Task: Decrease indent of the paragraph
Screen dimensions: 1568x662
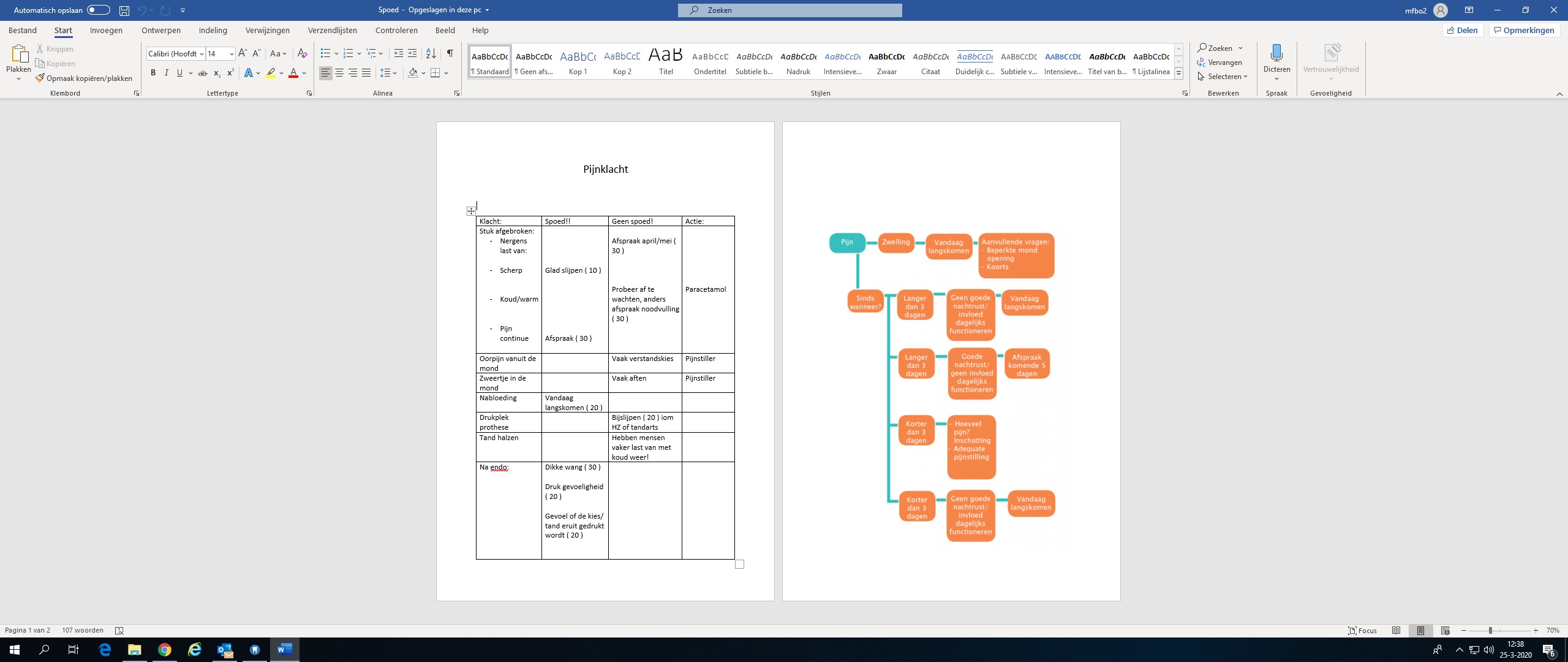Action: pos(399,53)
